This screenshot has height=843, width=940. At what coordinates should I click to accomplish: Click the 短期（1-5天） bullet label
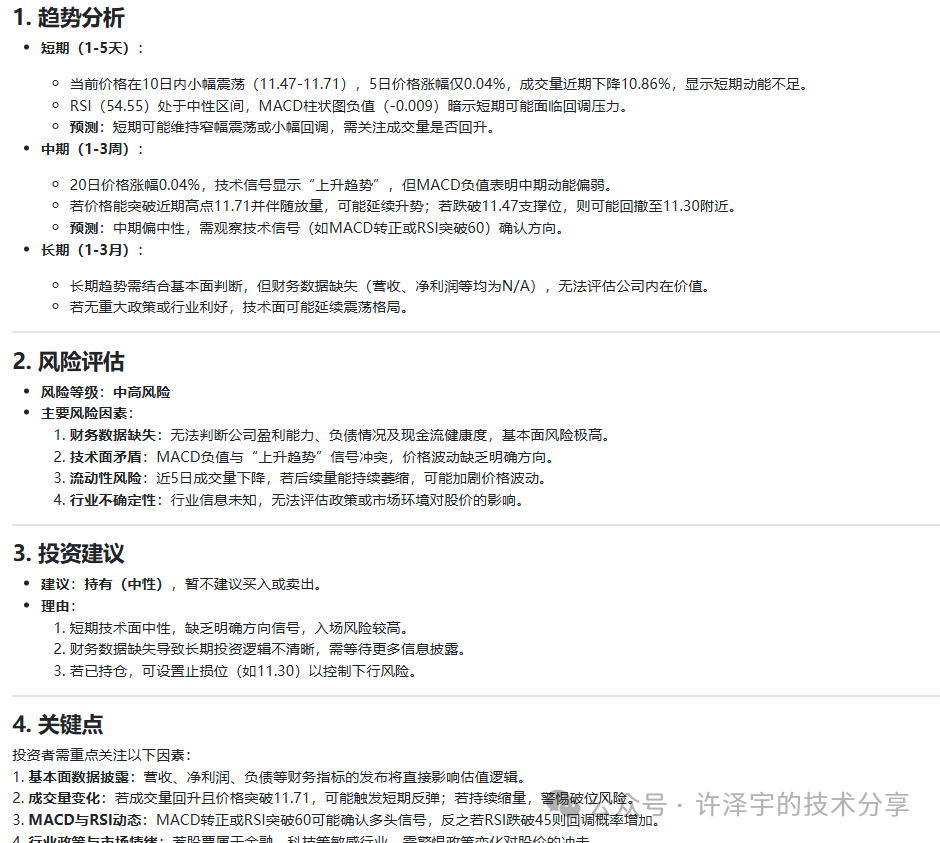tap(91, 48)
